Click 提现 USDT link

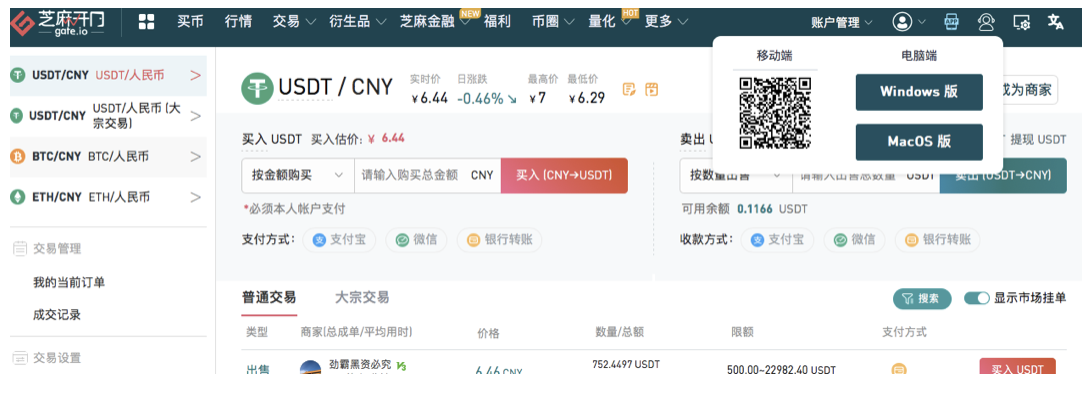click(x=1038, y=139)
